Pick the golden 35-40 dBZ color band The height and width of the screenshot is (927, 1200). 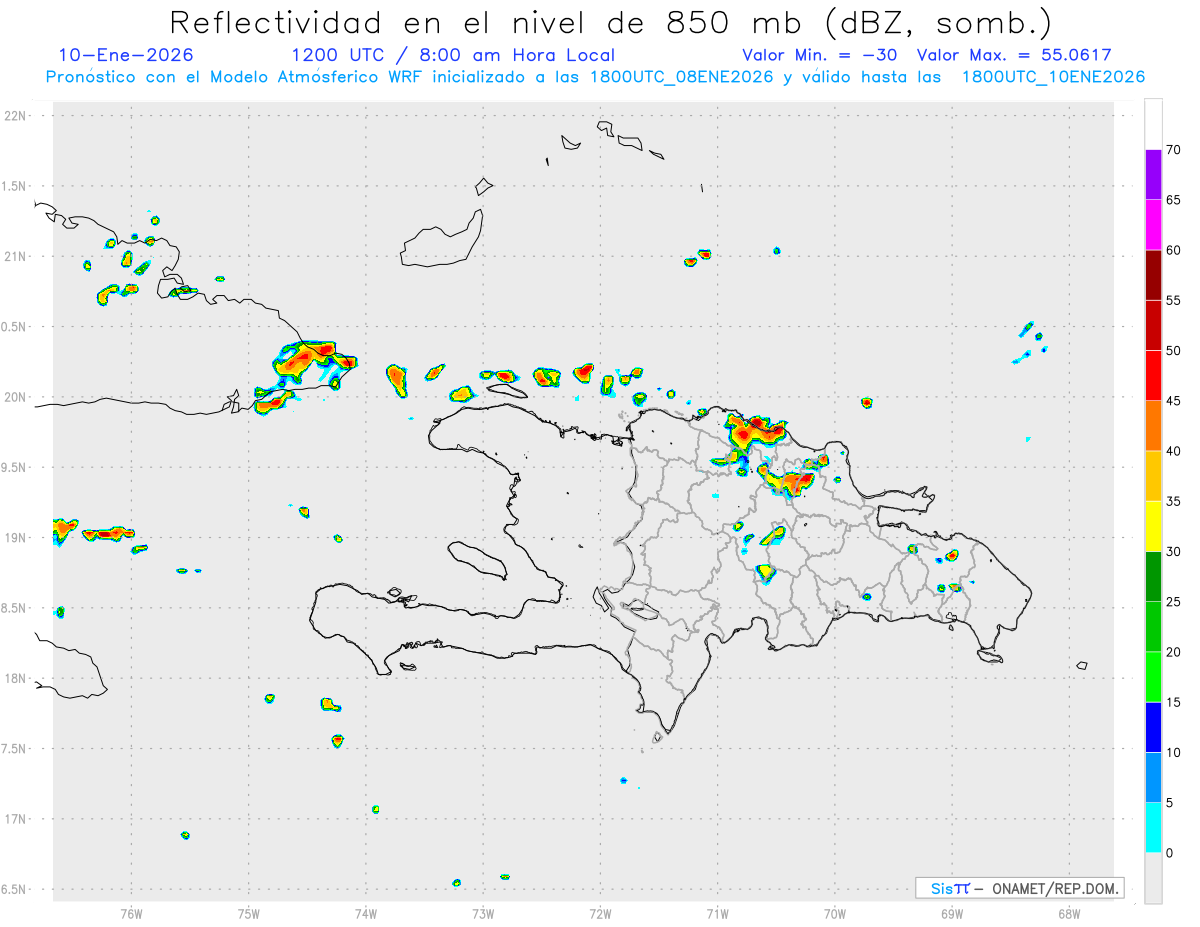point(1153,476)
